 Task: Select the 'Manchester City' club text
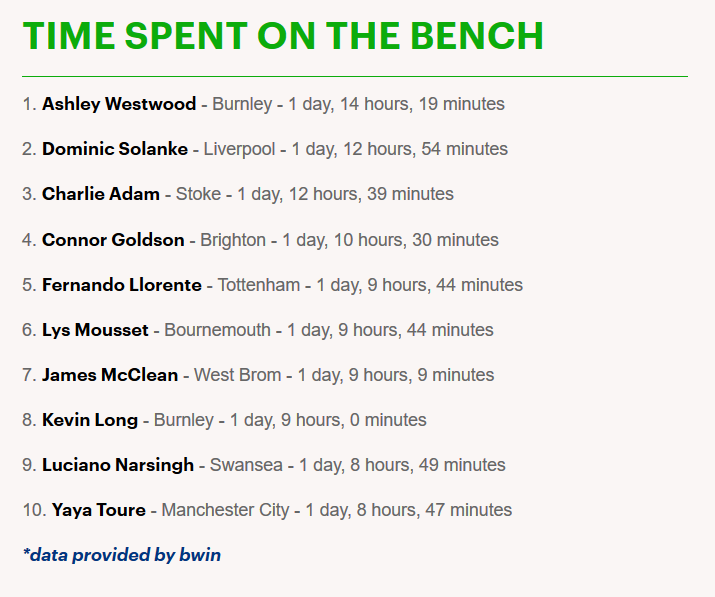tap(225, 510)
